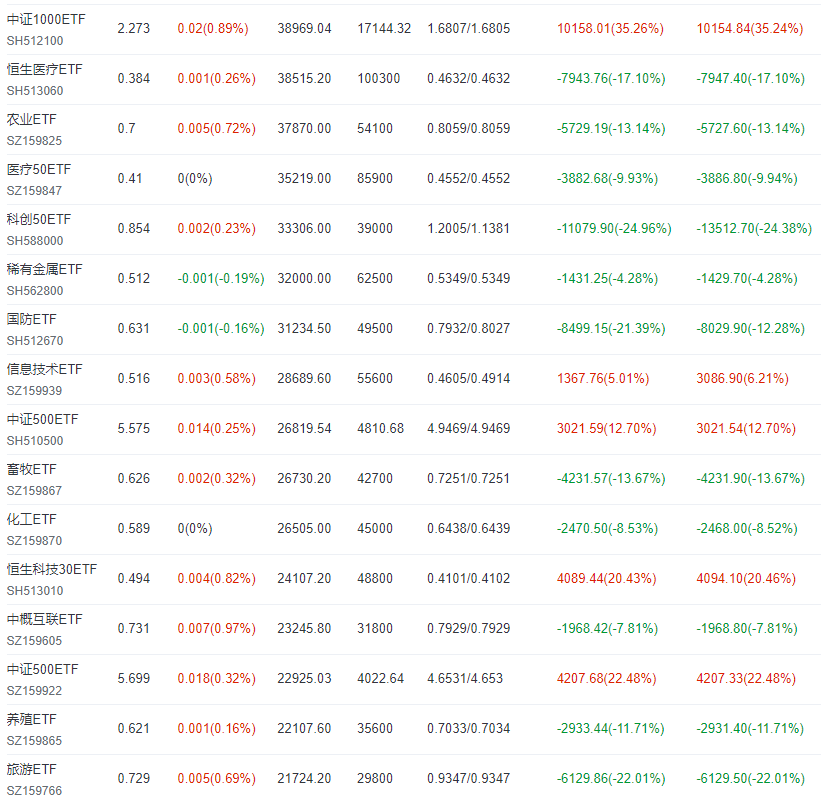The image size is (821, 803).
Task: Click profit 10158.01(35.26%)
Action: tap(610, 28)
